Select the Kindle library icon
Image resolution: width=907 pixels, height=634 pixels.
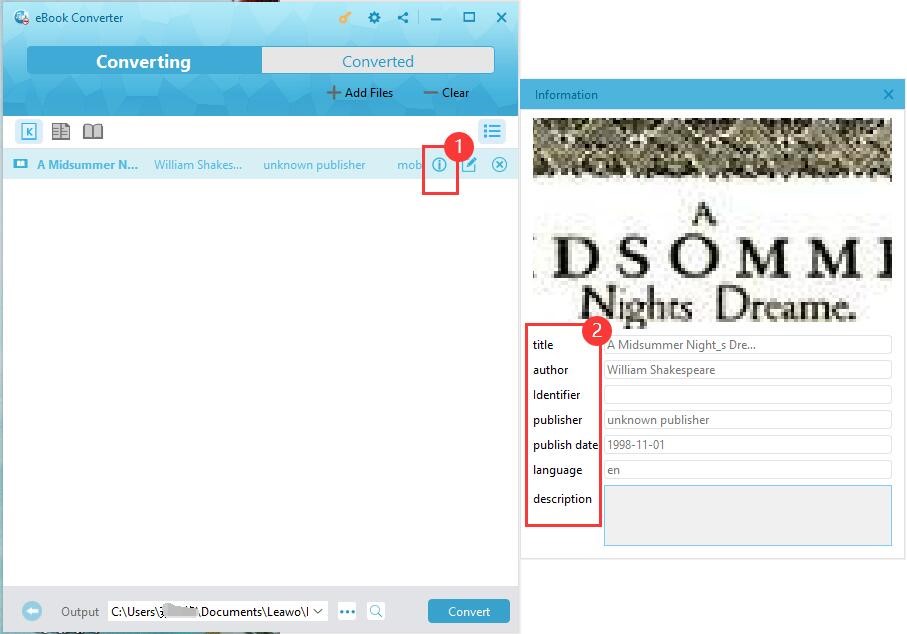29,132
